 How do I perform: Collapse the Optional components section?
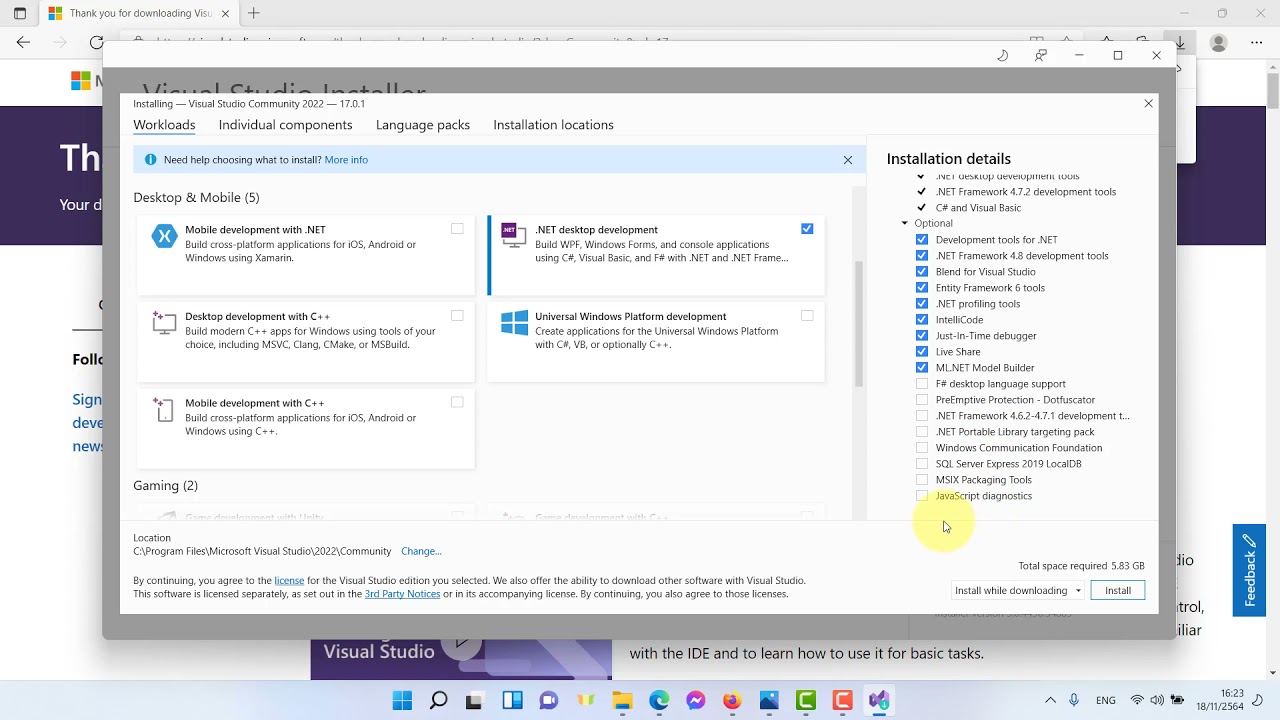tap(905, 224)
